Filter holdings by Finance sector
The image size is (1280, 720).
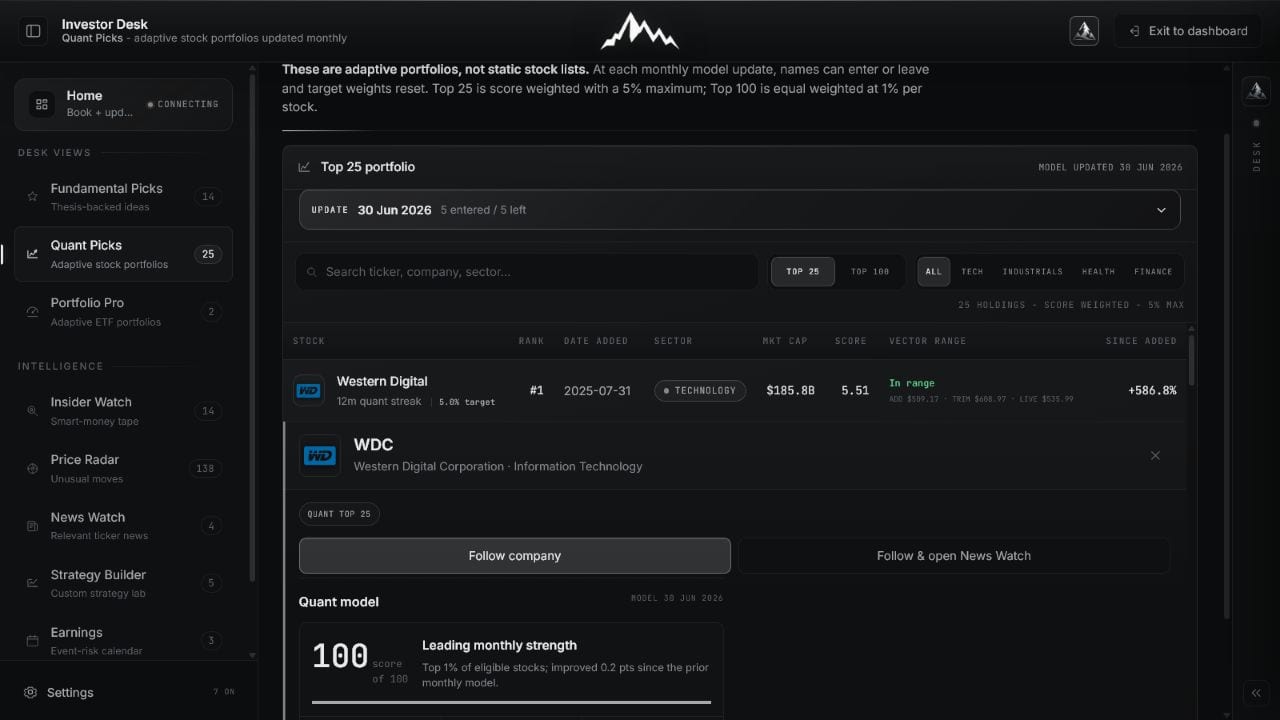[x=1153, y=272]
